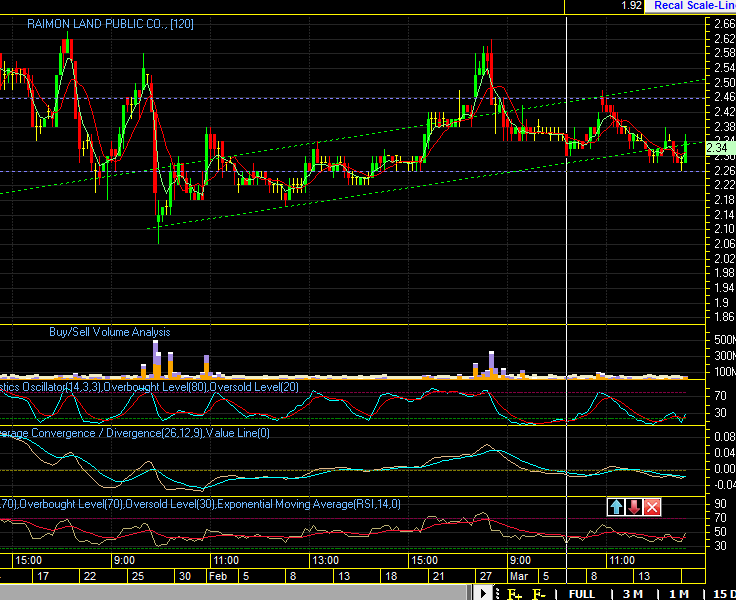Switch to the 1 M time range
736x600 pixels.
pyautogui.click(x=678, y=594)
